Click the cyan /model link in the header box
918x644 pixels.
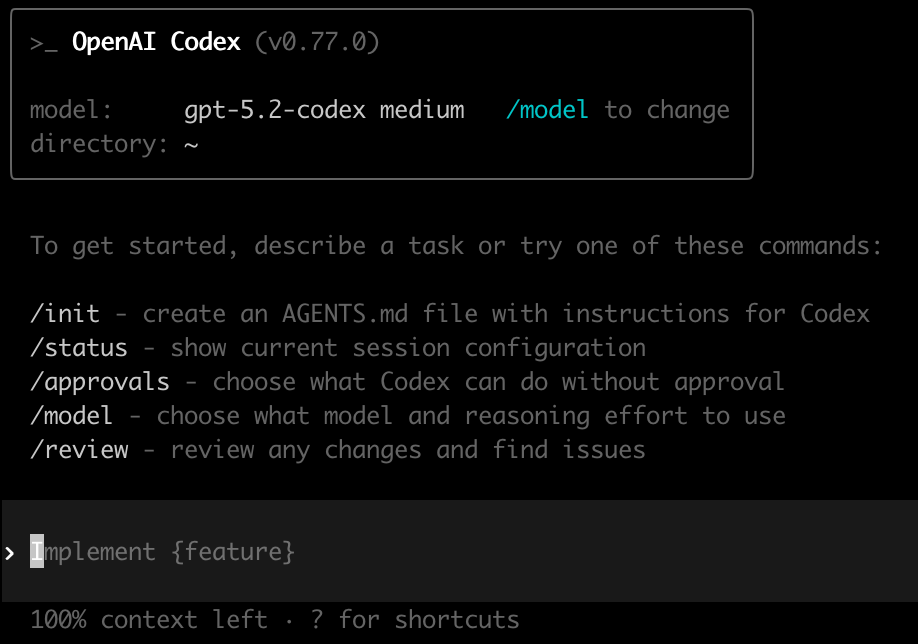click(x=547, y=110)
